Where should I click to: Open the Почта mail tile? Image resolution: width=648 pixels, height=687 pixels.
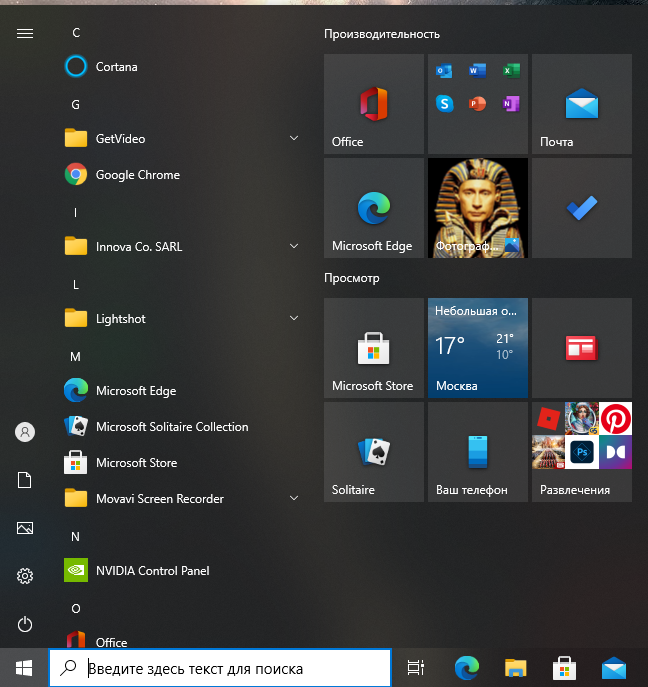582,104
